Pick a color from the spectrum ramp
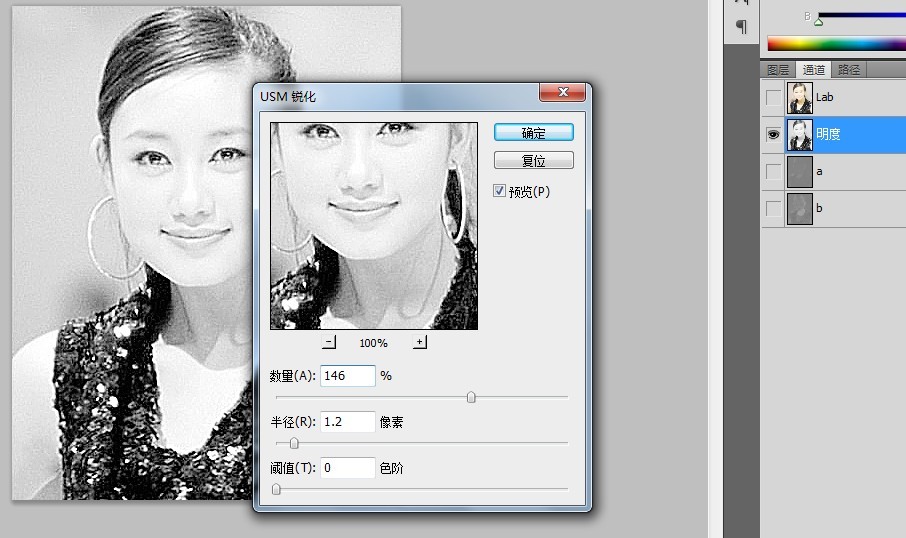This screenshot has height=538, width=906. click(x=835, y=44)
